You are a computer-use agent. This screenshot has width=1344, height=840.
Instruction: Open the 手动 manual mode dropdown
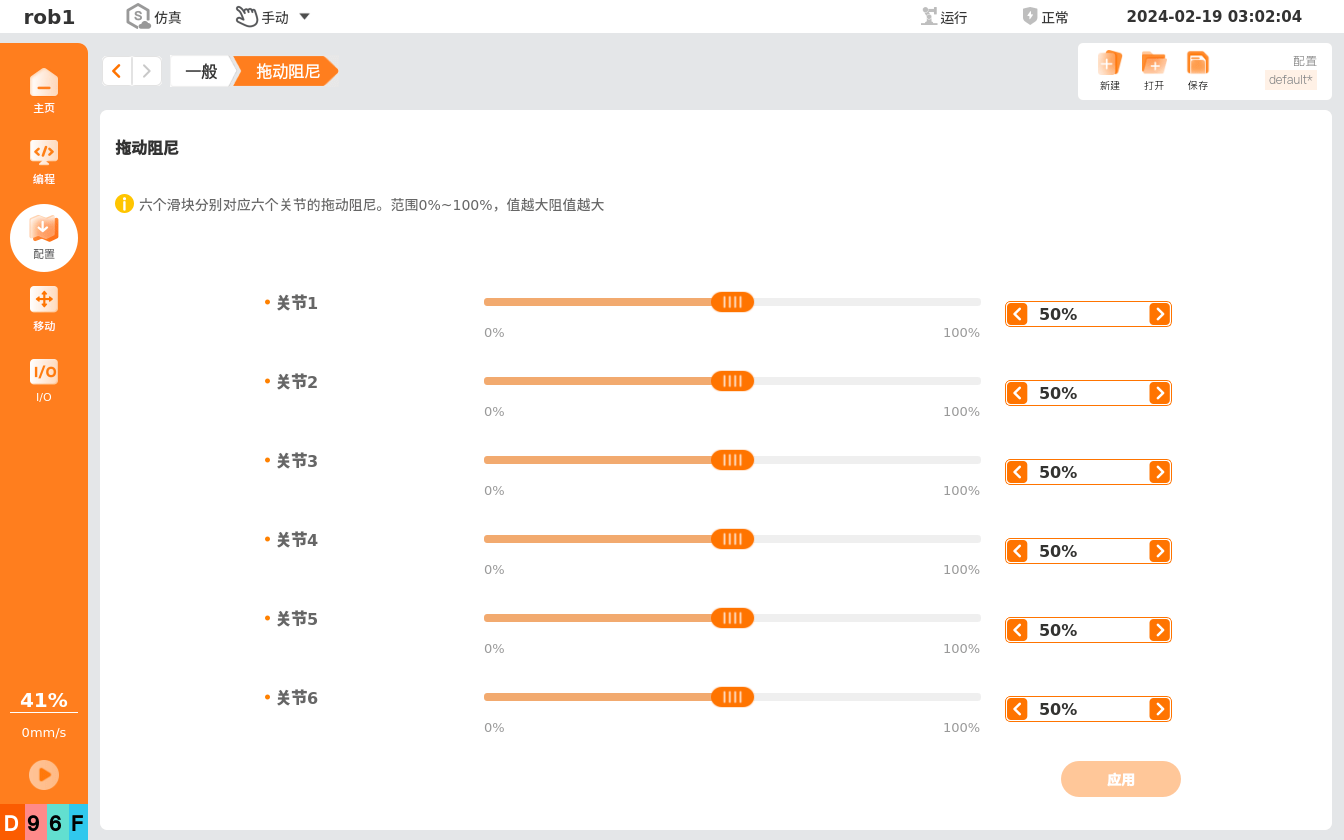pos(273,16)
